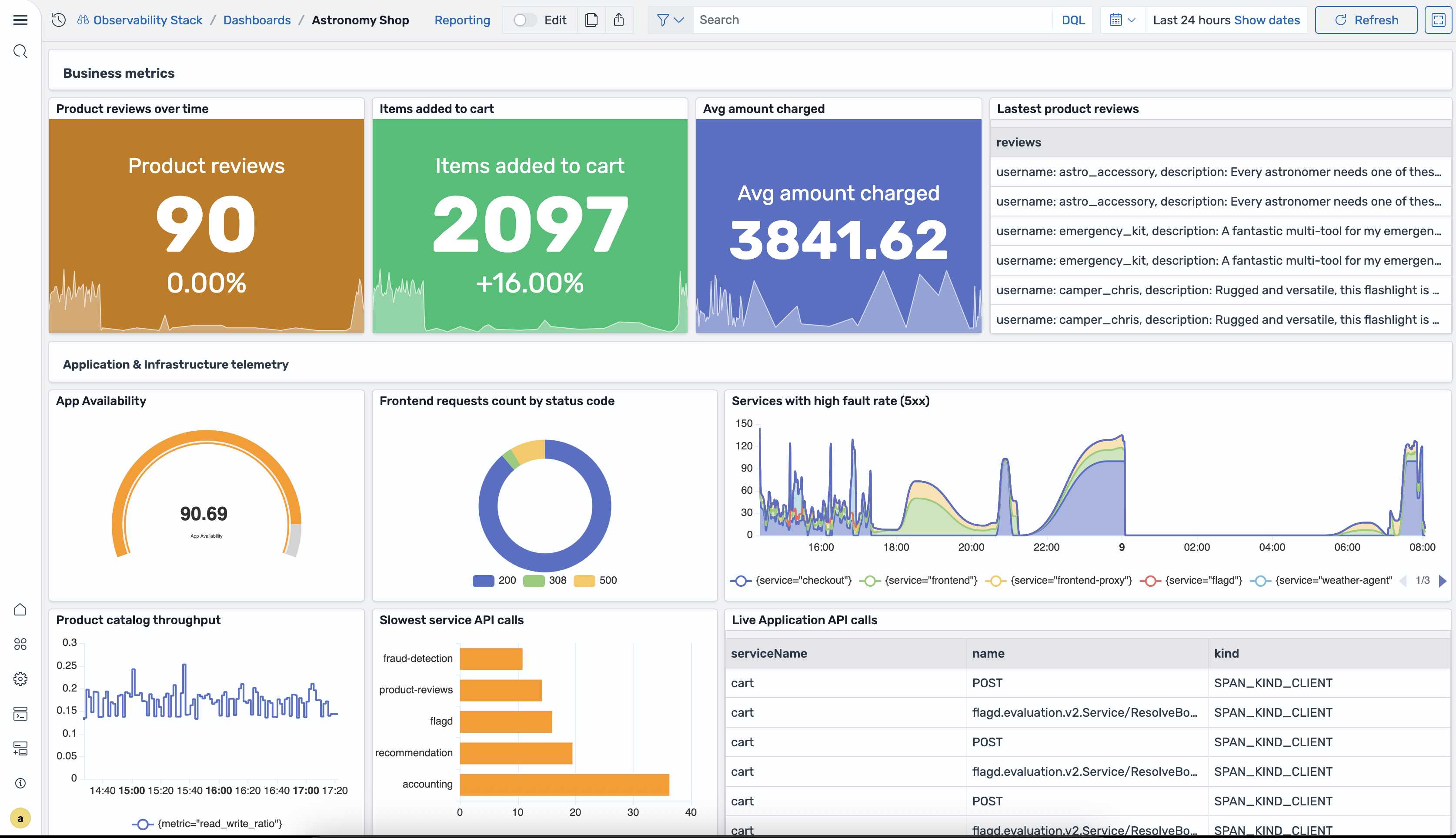Click the Refresh button

tap(1366, 20)
